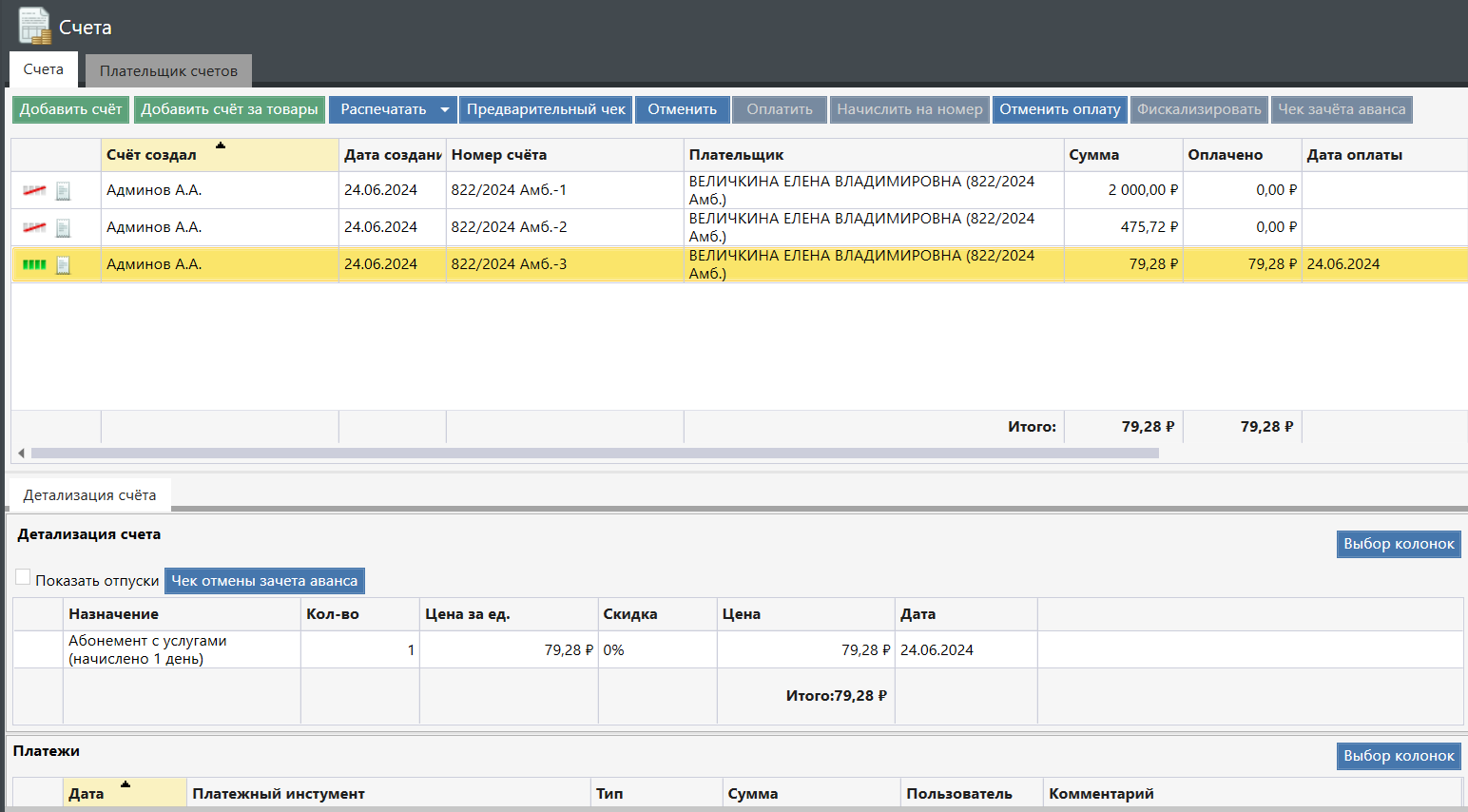Switch to Плательщик счетов tab
Viewport: 1468px width, 812px height.
click(168, 71)
